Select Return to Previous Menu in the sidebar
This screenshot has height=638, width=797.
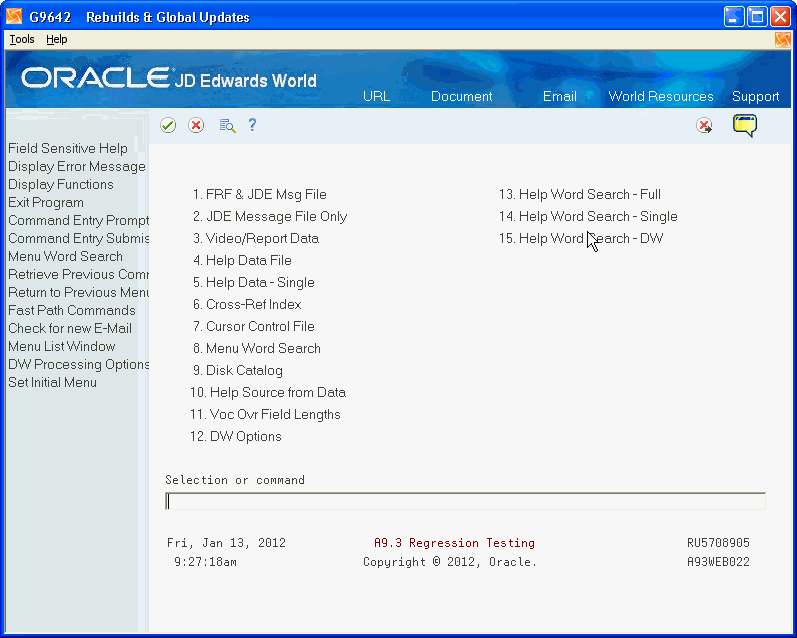[x=78, y=292]
